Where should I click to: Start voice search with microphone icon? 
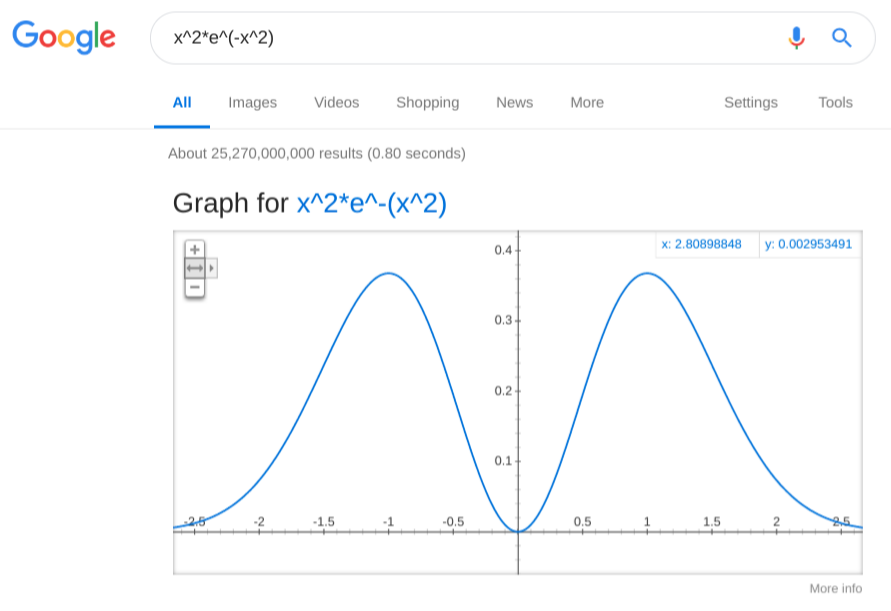pyautogui.click(x=796, y=38)
